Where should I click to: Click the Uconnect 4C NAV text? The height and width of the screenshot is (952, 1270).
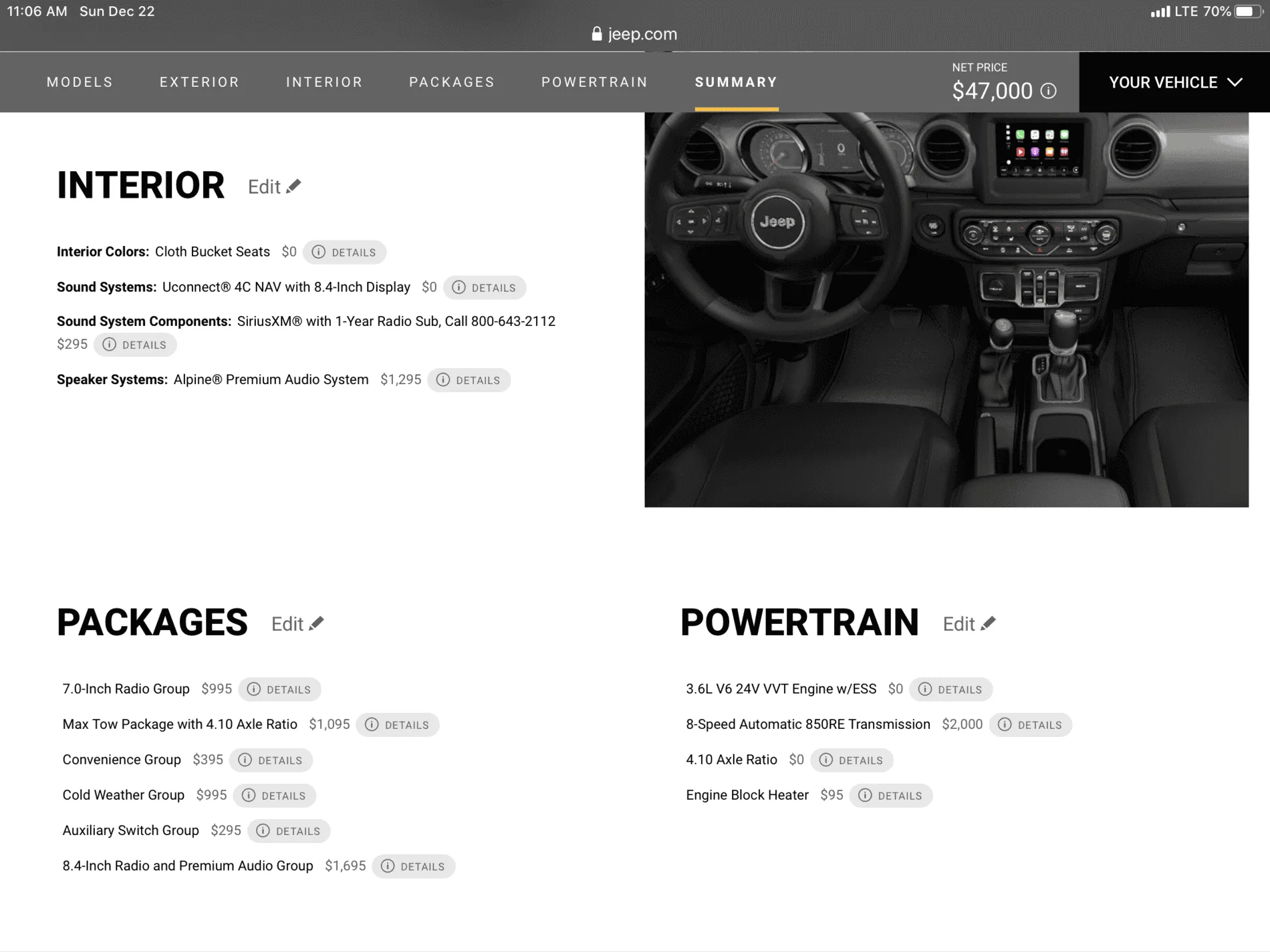[286, 287]
